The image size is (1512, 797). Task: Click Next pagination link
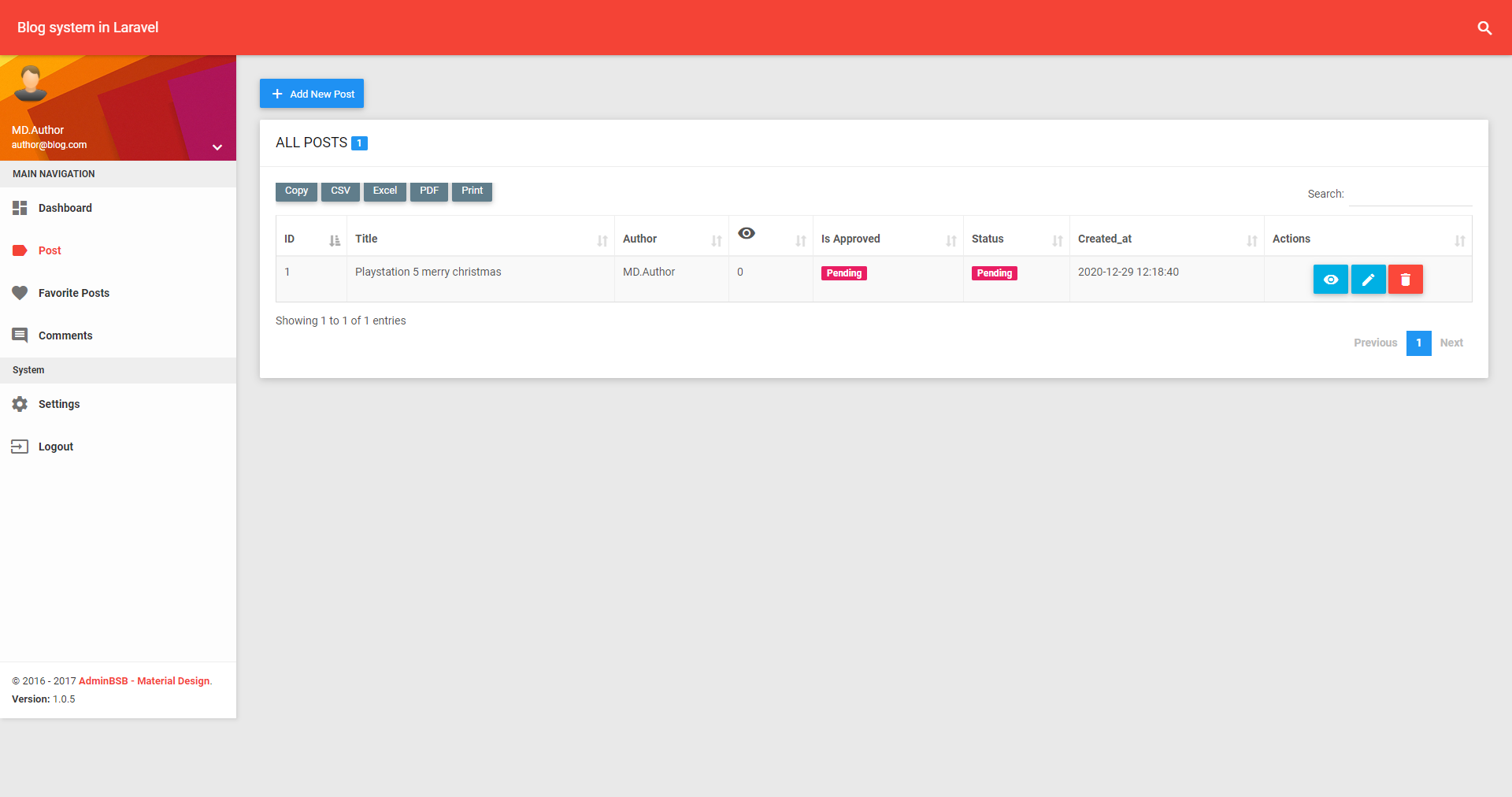(1451, 343)
